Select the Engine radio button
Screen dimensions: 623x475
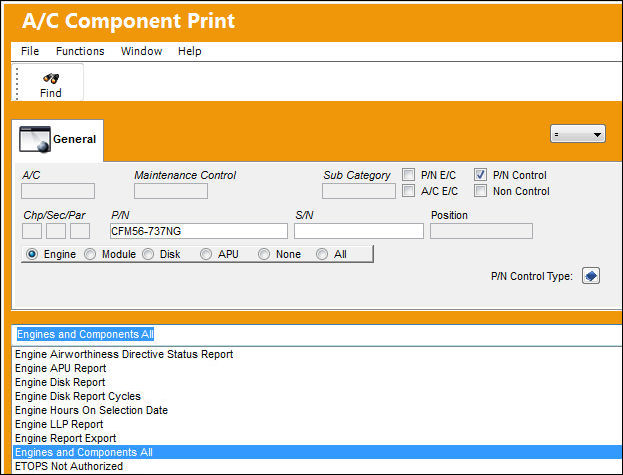point(32,254)
